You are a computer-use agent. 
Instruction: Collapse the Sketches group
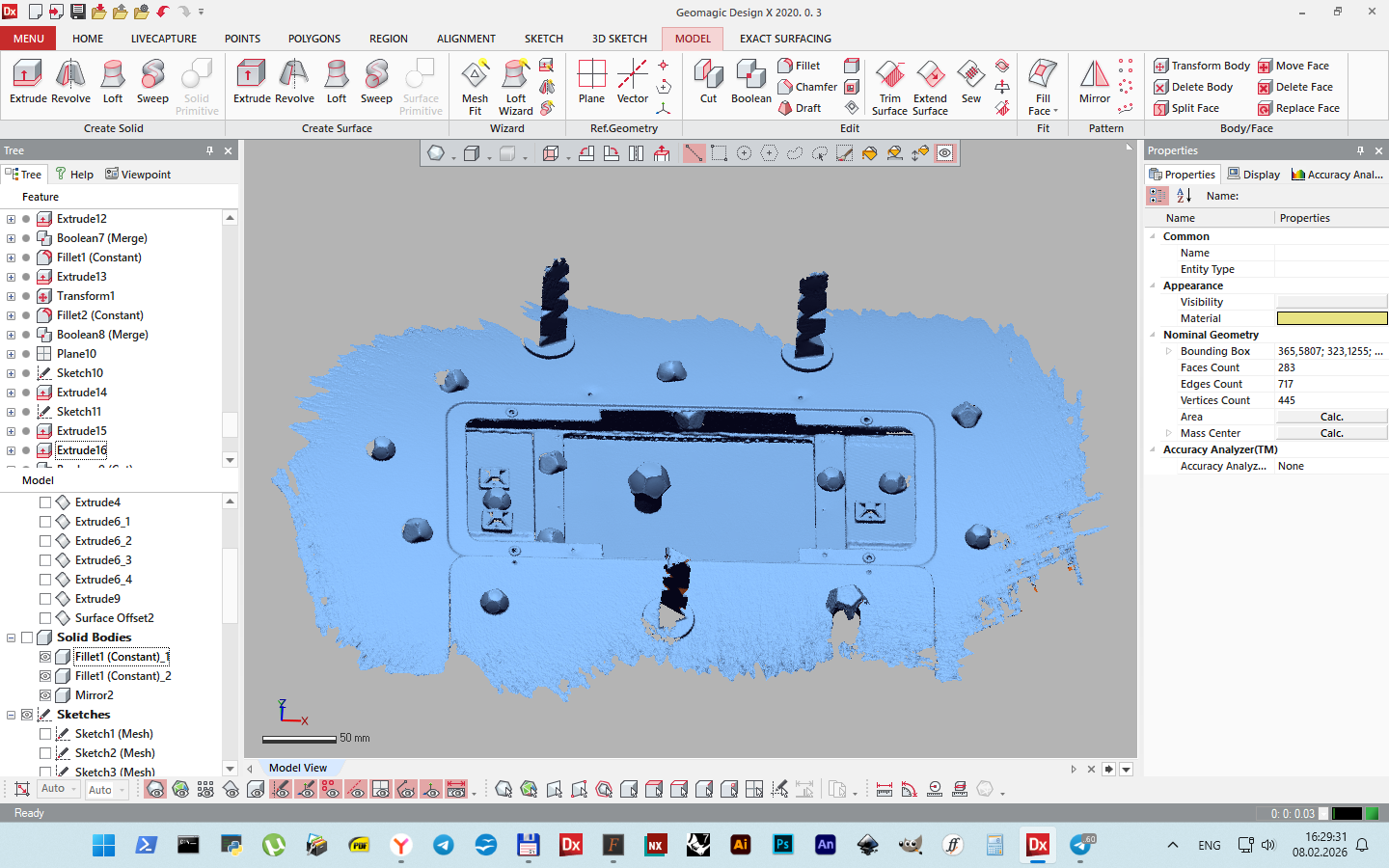pyautogui.click(x=11, y=715)
